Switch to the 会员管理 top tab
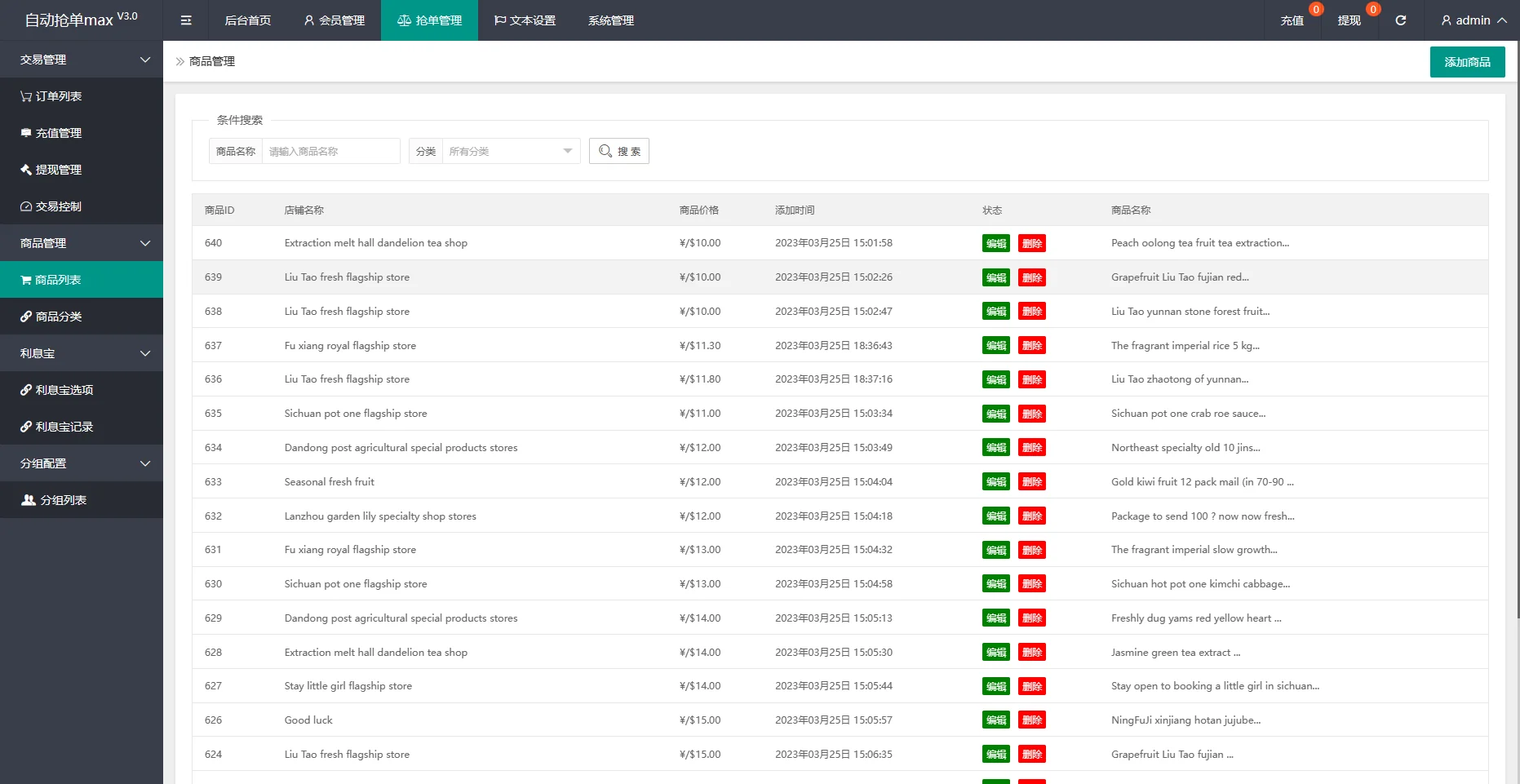 [334, 20]
